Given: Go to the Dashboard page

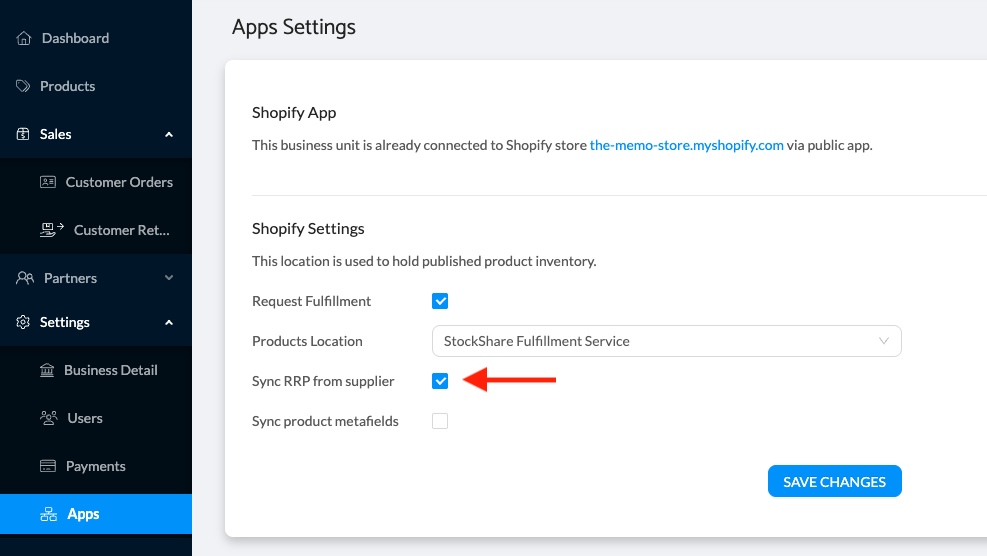Looking at the screenshot, I should click(75, 39).
